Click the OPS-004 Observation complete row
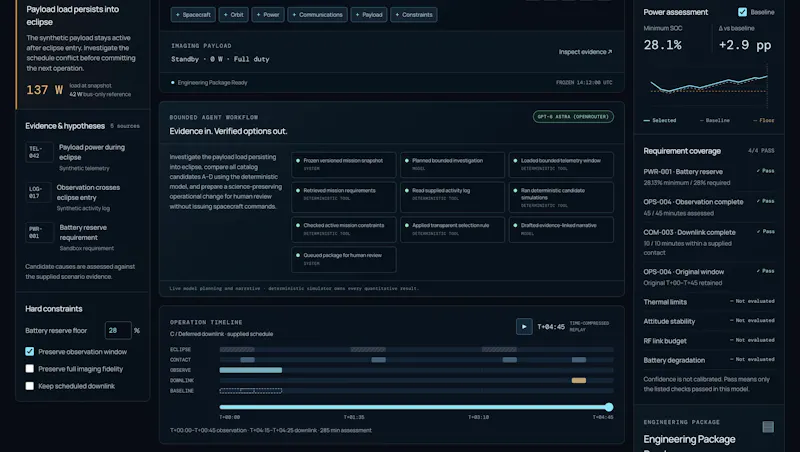Viewport: 800px width, 452px height. 709,208
